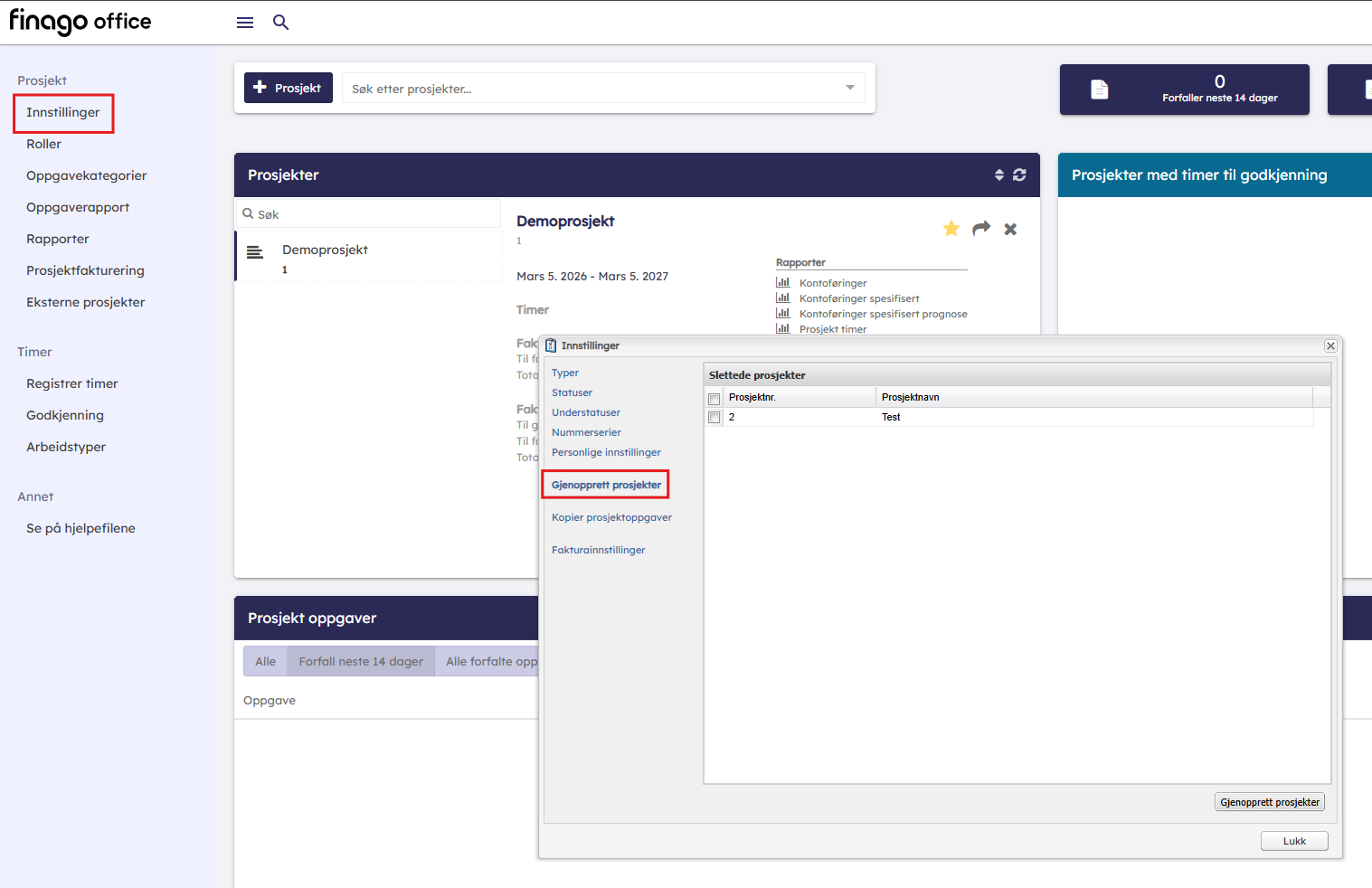Select Nummerserier in the settings list

click(x=586, y=432)
